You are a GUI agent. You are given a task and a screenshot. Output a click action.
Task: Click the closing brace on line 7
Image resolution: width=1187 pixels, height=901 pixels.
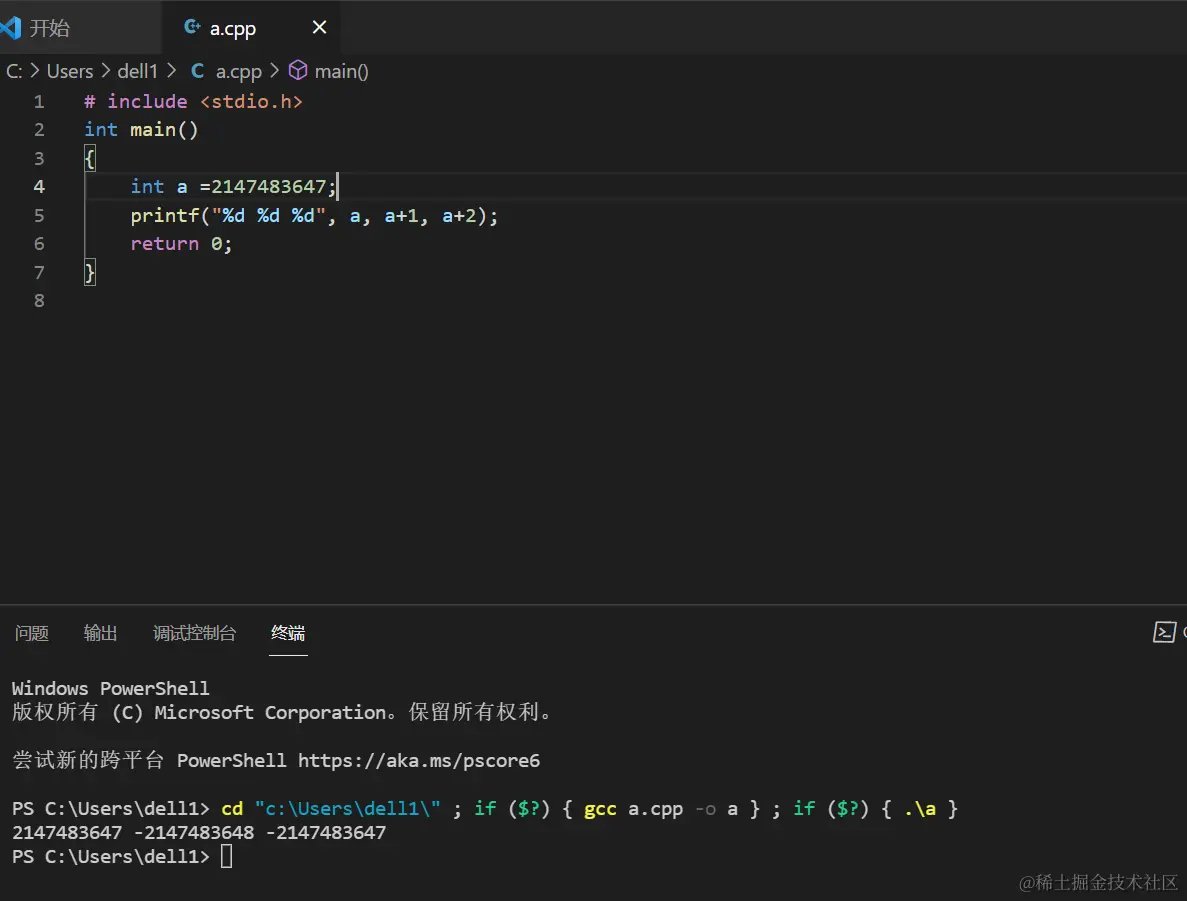[x=89, y=272]
